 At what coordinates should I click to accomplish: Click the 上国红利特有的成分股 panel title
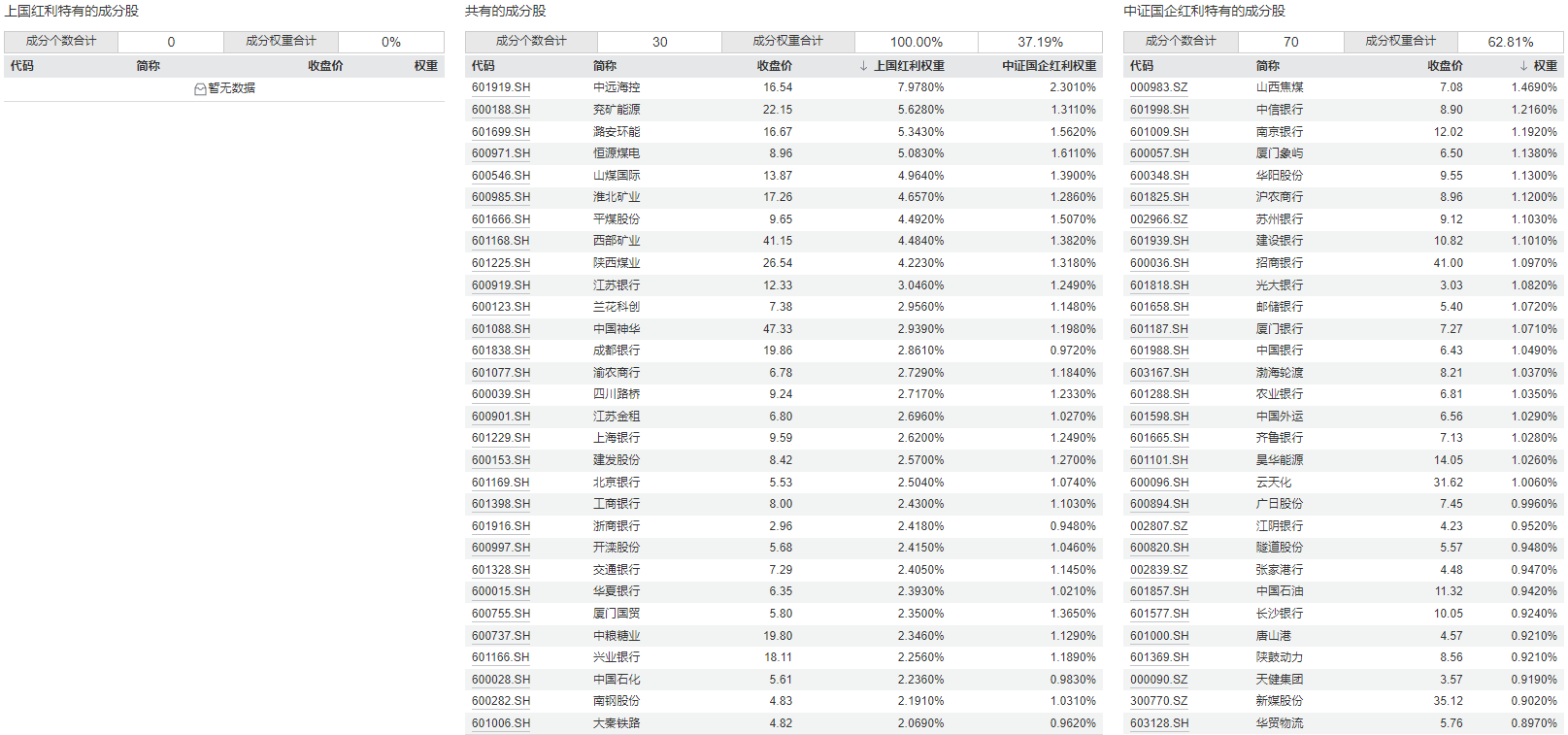coord(71,11)
